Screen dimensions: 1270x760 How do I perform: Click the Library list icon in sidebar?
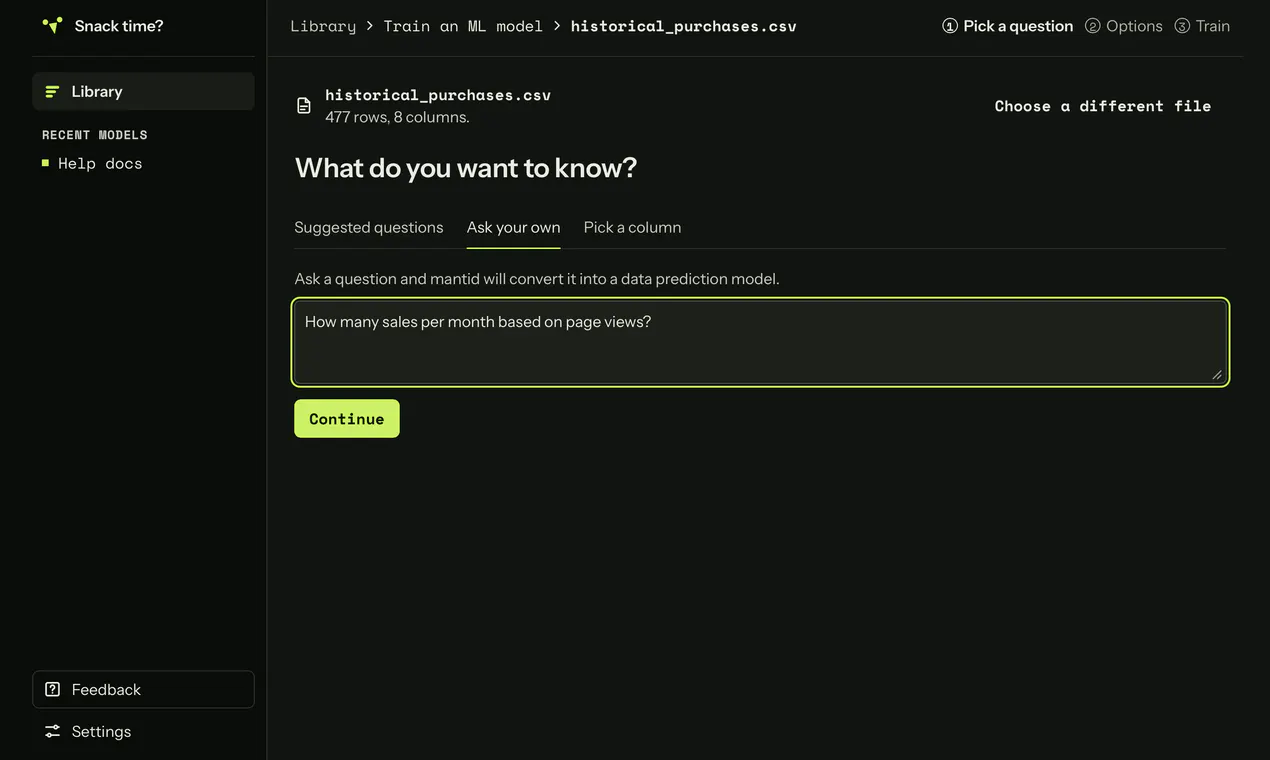52,91
